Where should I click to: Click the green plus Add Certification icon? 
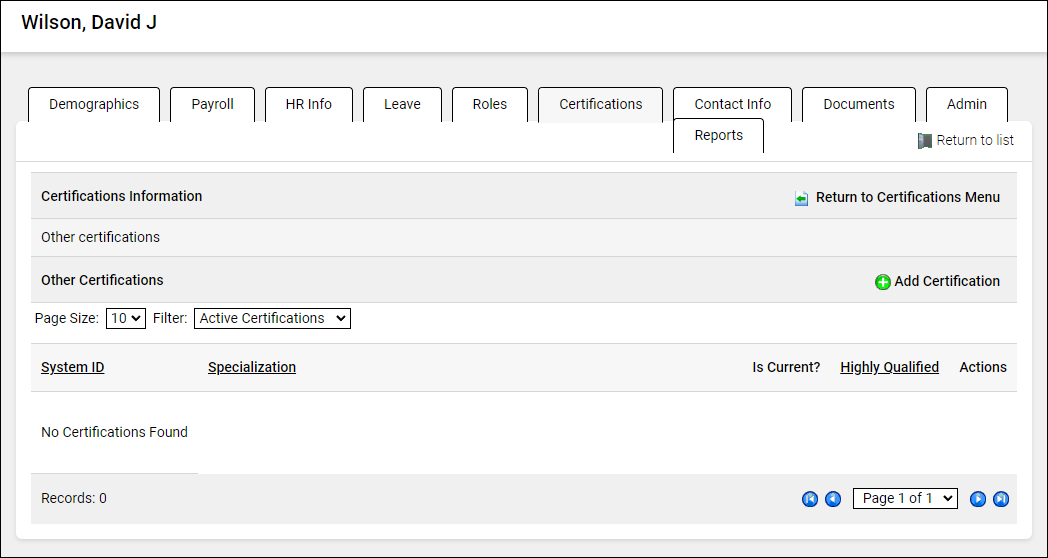pyautogui.click(x=883, y=282)
